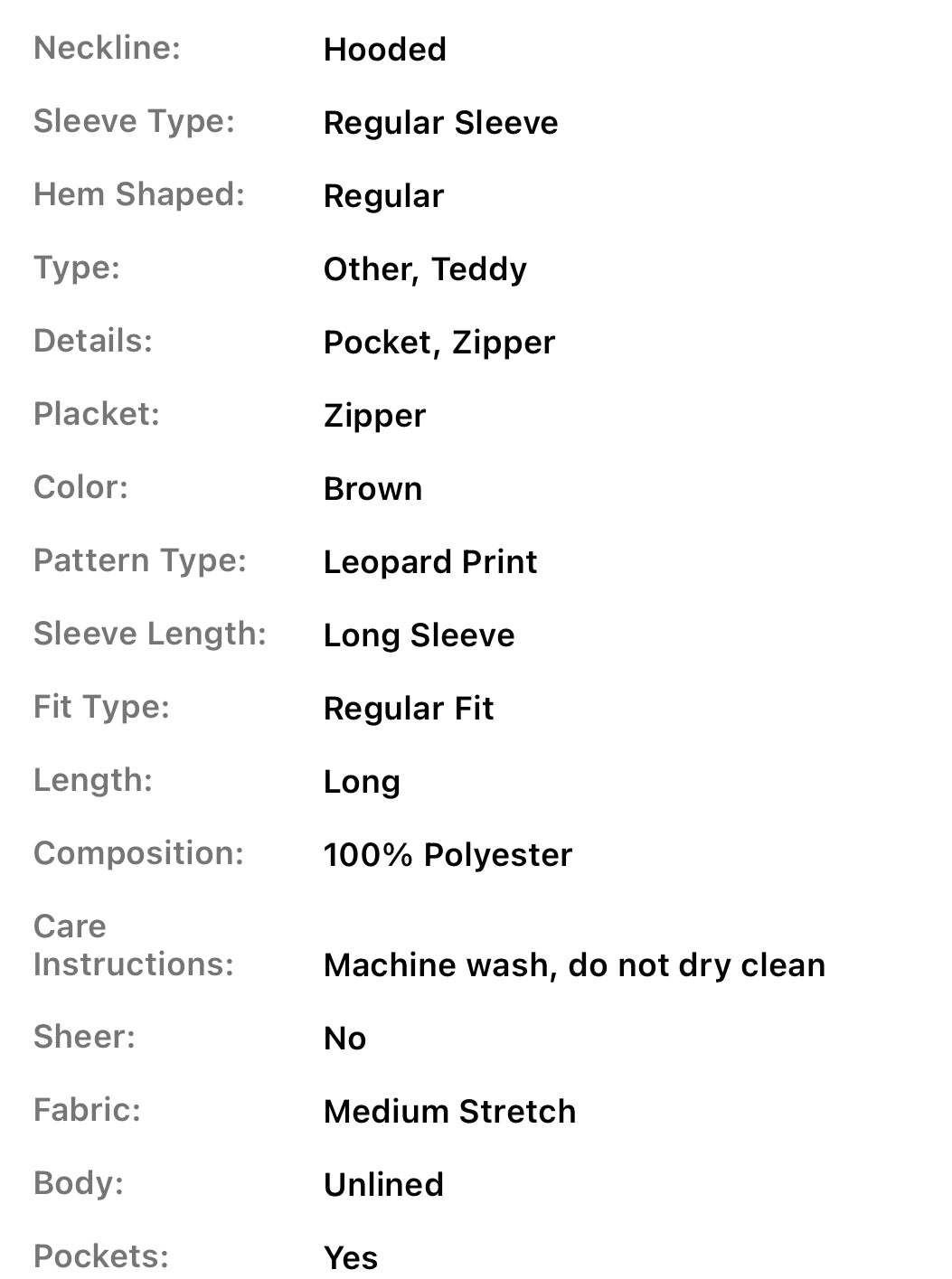952x1279 pixels.
Task: Select the 'Other, Teddy' type value
Action: click(425, 269)
